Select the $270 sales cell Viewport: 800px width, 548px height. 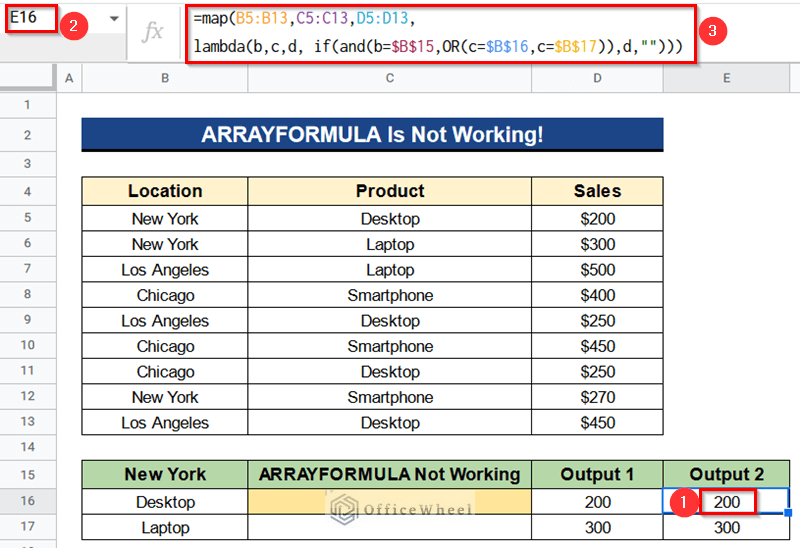pyautogui.click(x=597, y=397)
